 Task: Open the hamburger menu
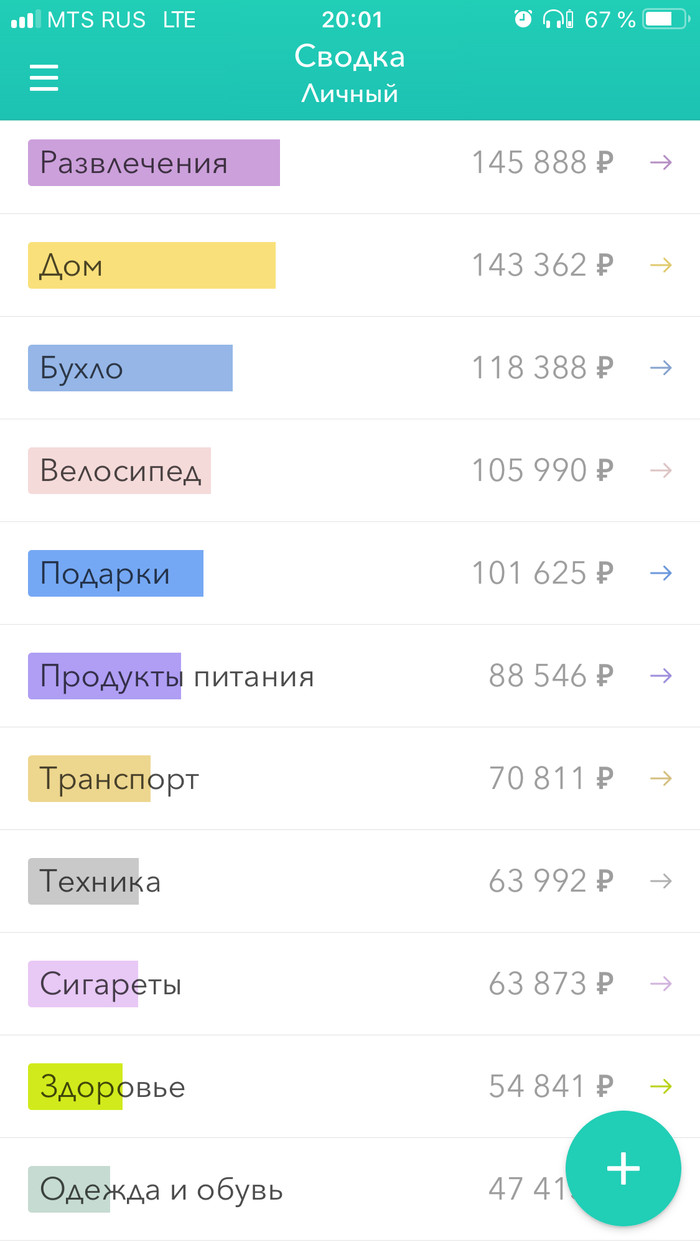point(44,78)
